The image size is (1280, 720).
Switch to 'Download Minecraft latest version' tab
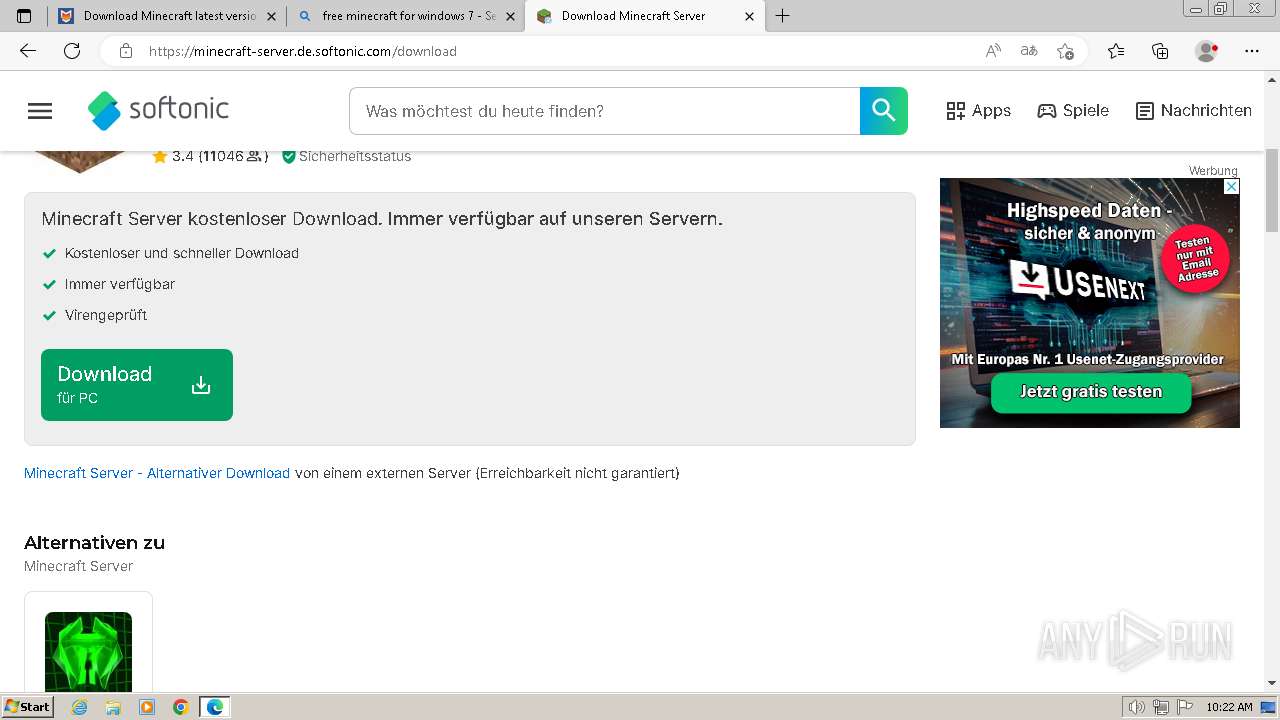click(165, 16)
